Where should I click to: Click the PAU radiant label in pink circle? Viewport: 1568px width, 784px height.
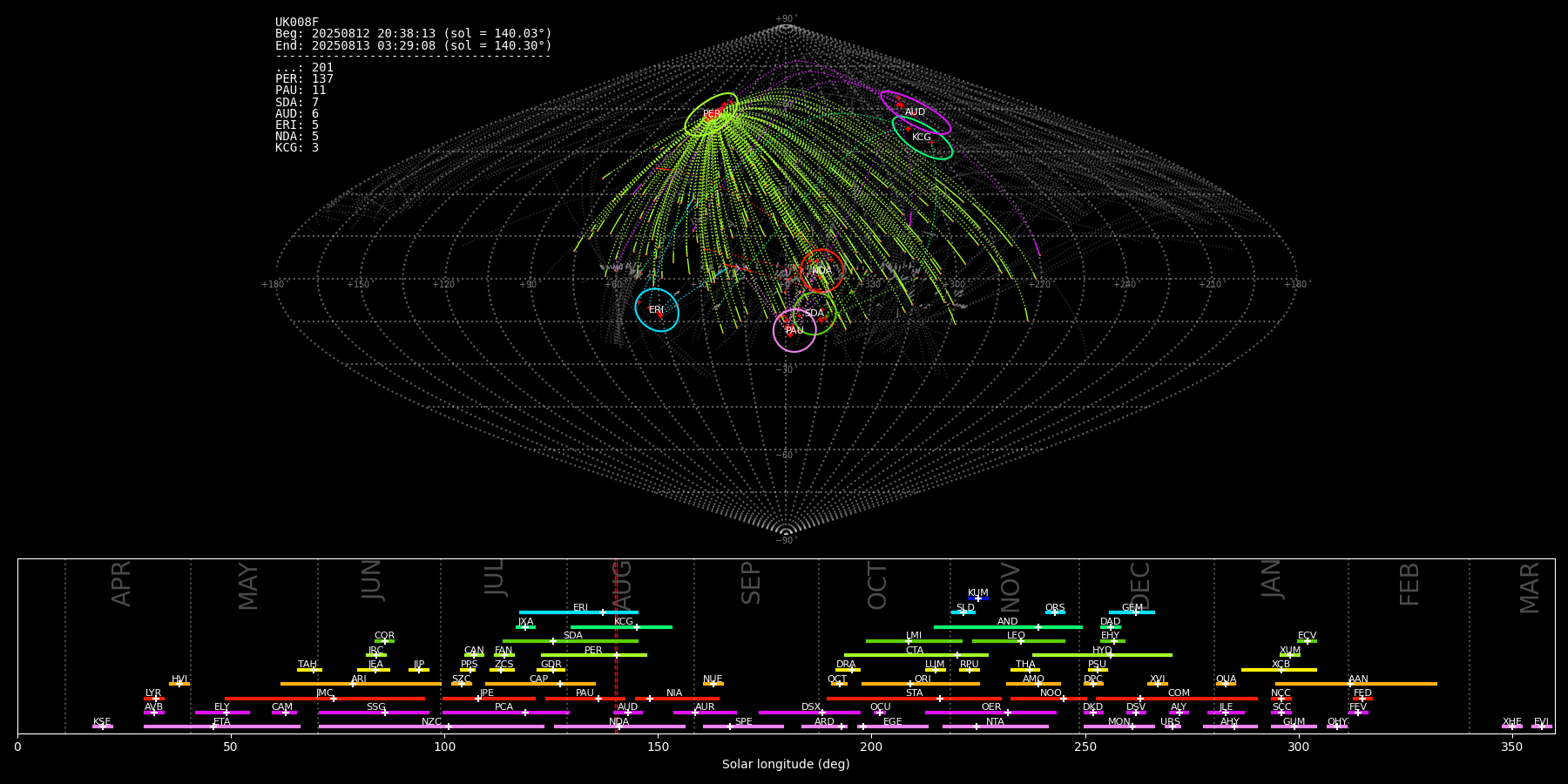[x=794, y=331]
